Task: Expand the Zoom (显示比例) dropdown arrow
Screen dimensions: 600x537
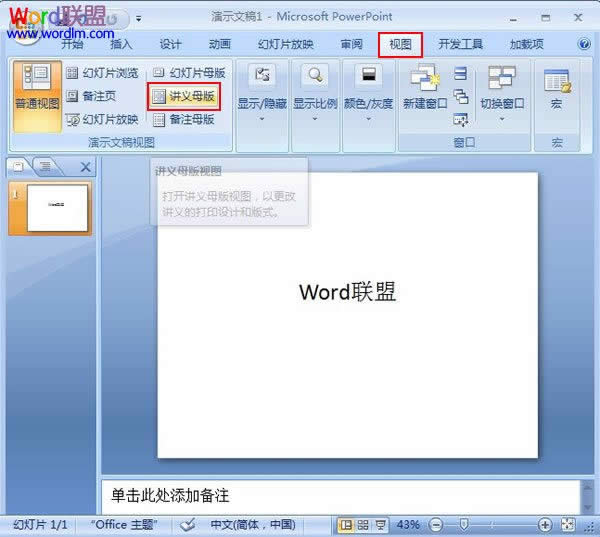Action: 315,119
